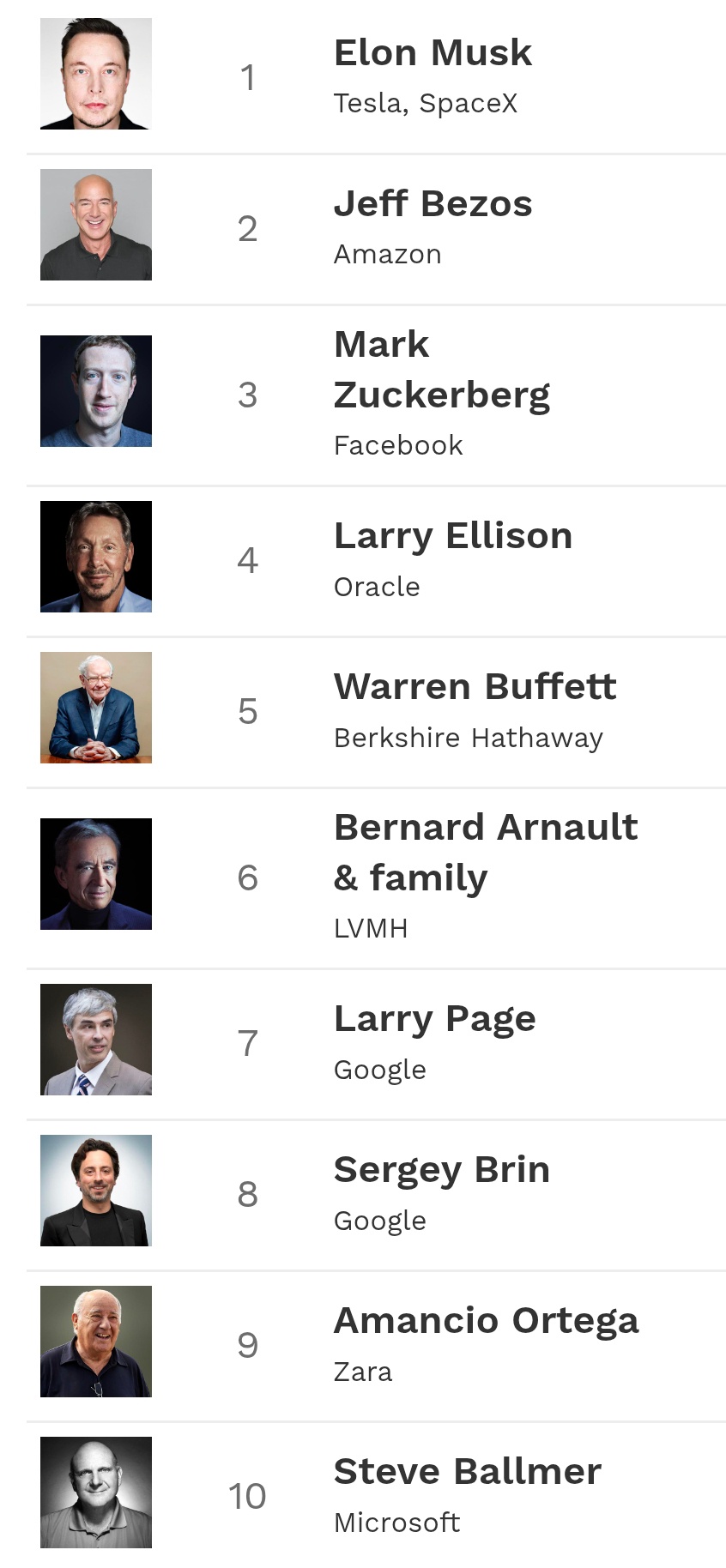Viewport: 726px width, 1568px height.
Task: Open the Jeff Bezos name link
Action: [433, 204]
